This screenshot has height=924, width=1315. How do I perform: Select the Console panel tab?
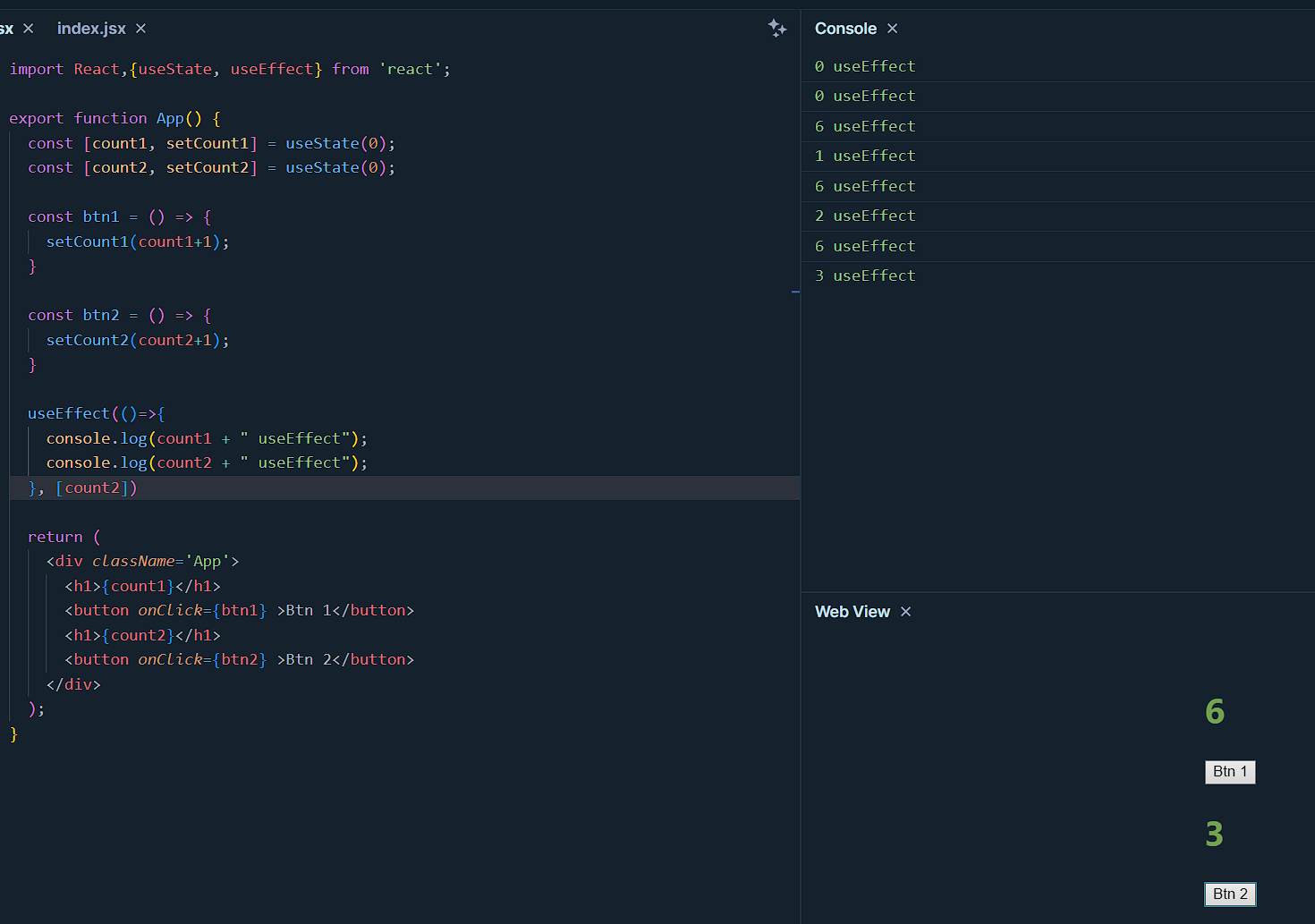coord(845,29)
